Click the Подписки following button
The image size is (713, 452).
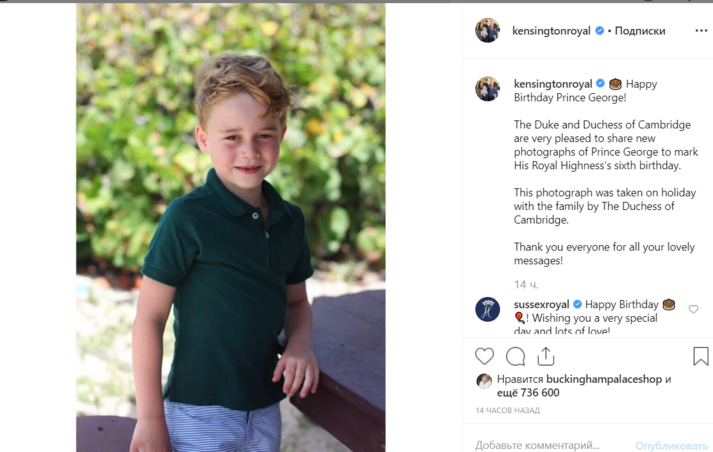pyautogui.click(x=640, y=31)
